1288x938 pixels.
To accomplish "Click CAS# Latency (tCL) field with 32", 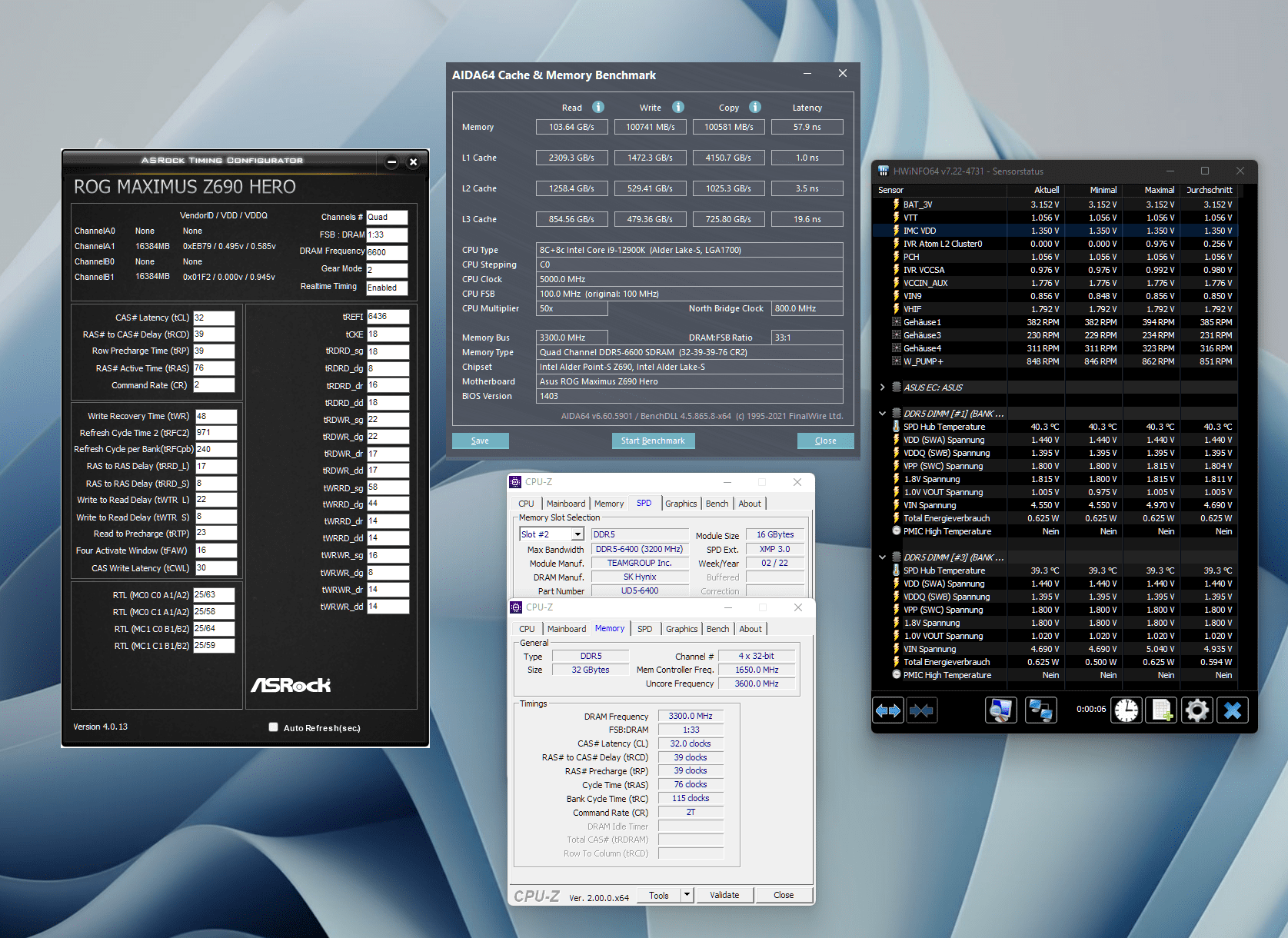I will [x=214, y=318].
